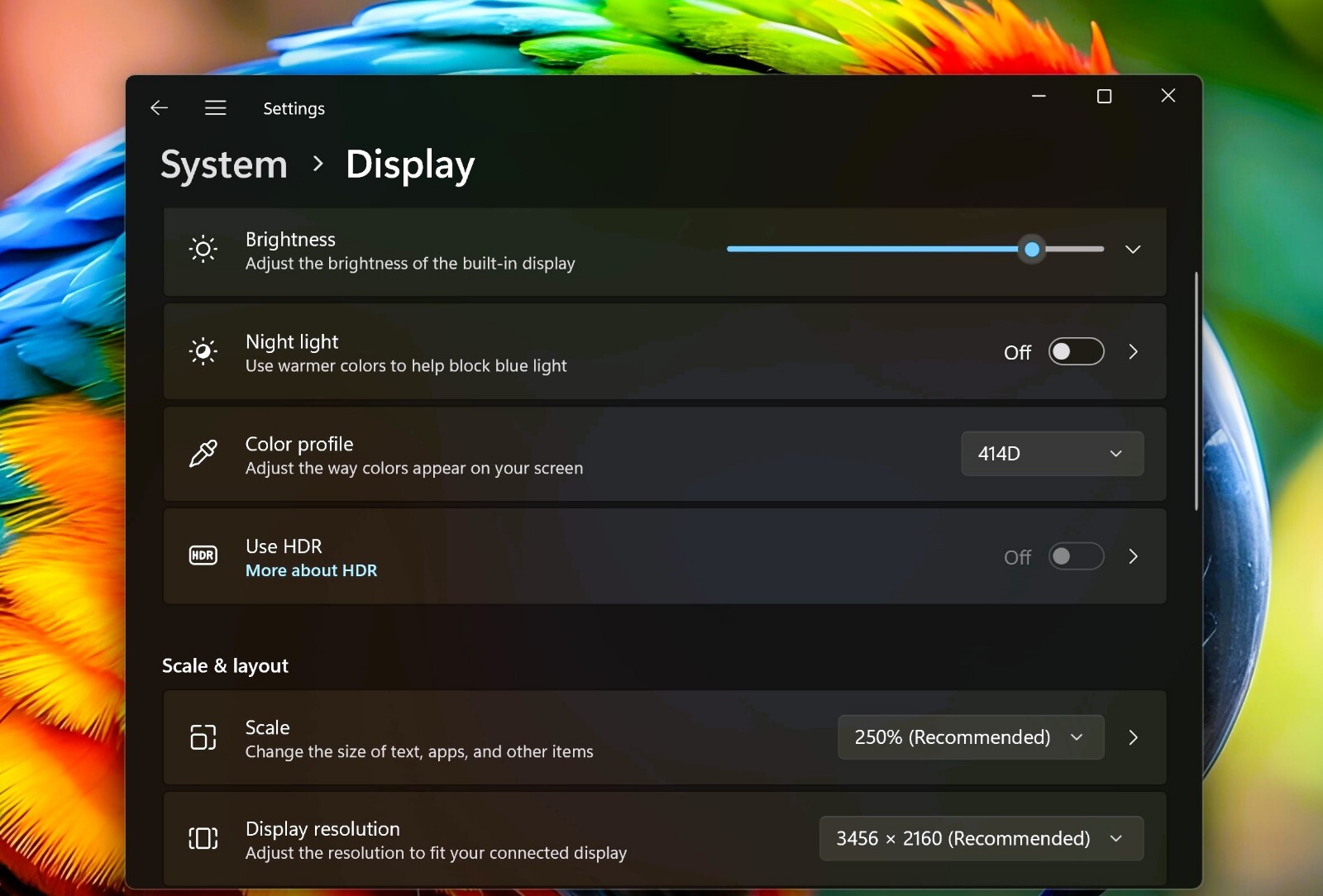Click the HDR badge icon
This screenshot has height=896, width=1323.
[x=203, y=555]
